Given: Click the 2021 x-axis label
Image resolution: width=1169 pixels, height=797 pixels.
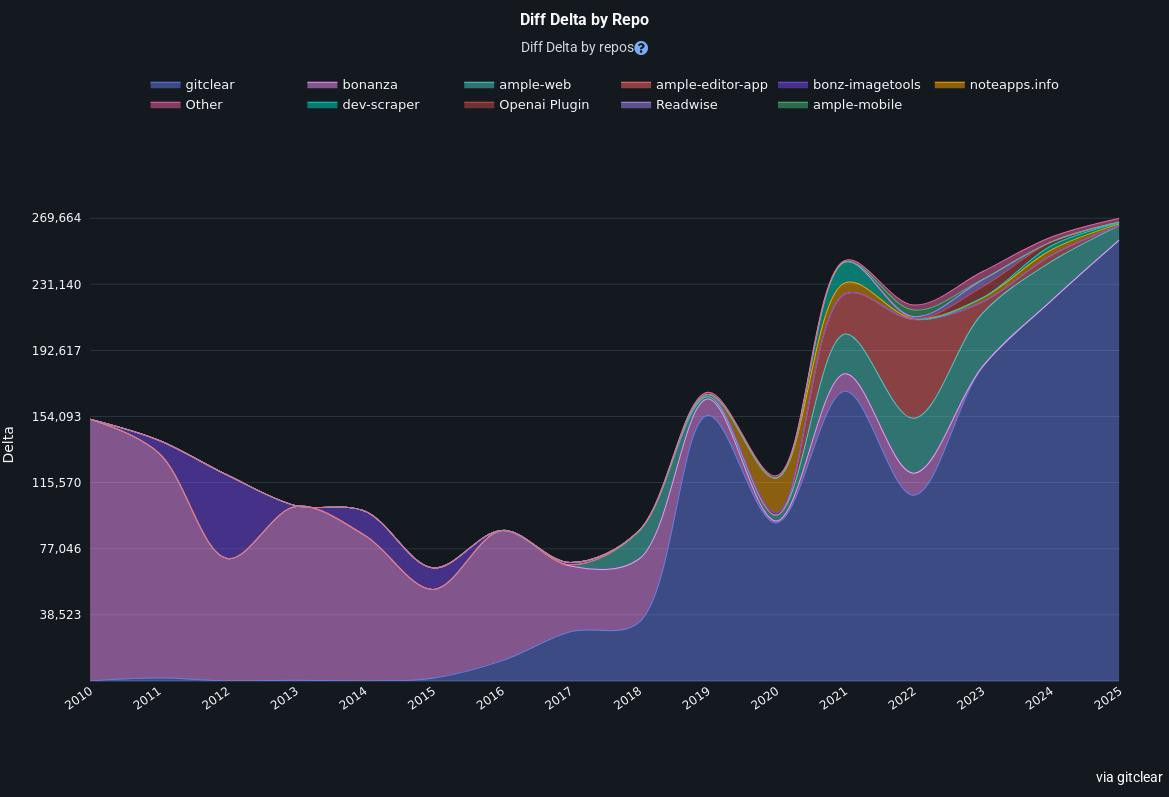Looking at the screenshot, I should [833, 698].
